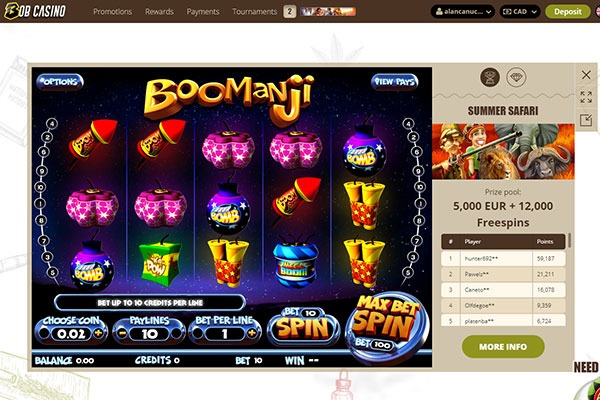Click the Bob Casino logo
The height and width of the screenshot is (400, 600).
[x=35, y=11]
